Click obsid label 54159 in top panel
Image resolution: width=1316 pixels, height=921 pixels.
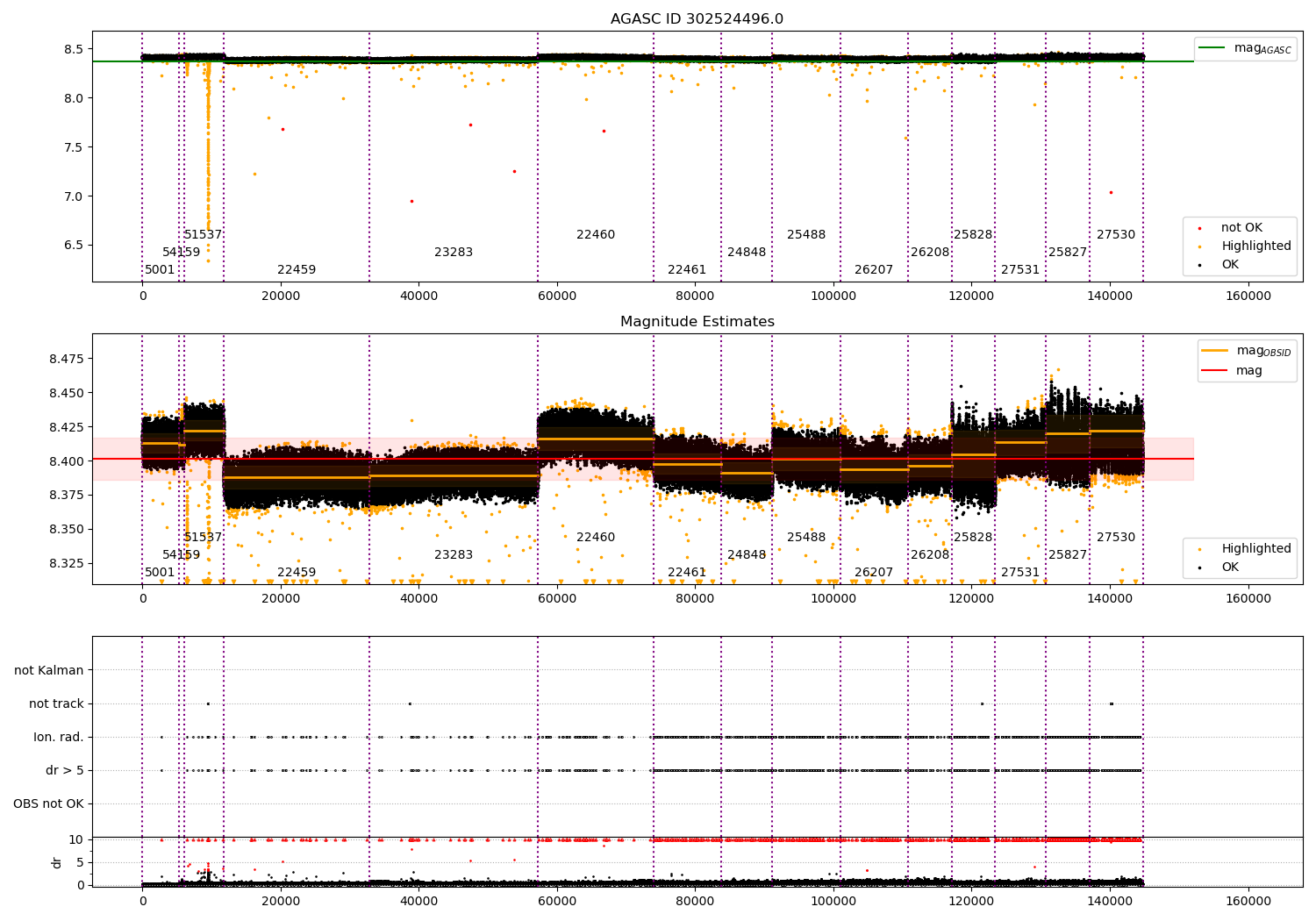181,252
